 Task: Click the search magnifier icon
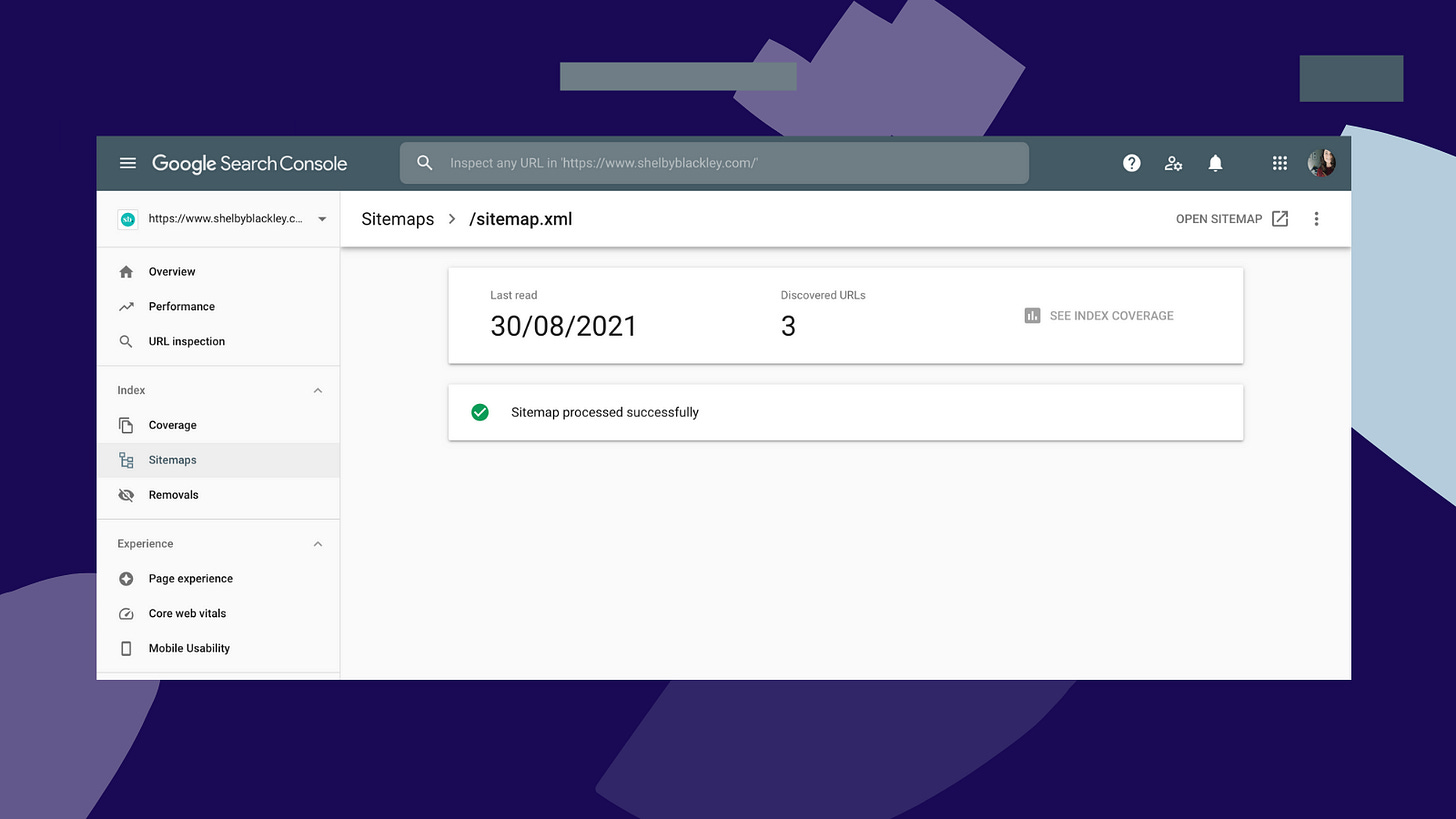[x=425, y=163]
